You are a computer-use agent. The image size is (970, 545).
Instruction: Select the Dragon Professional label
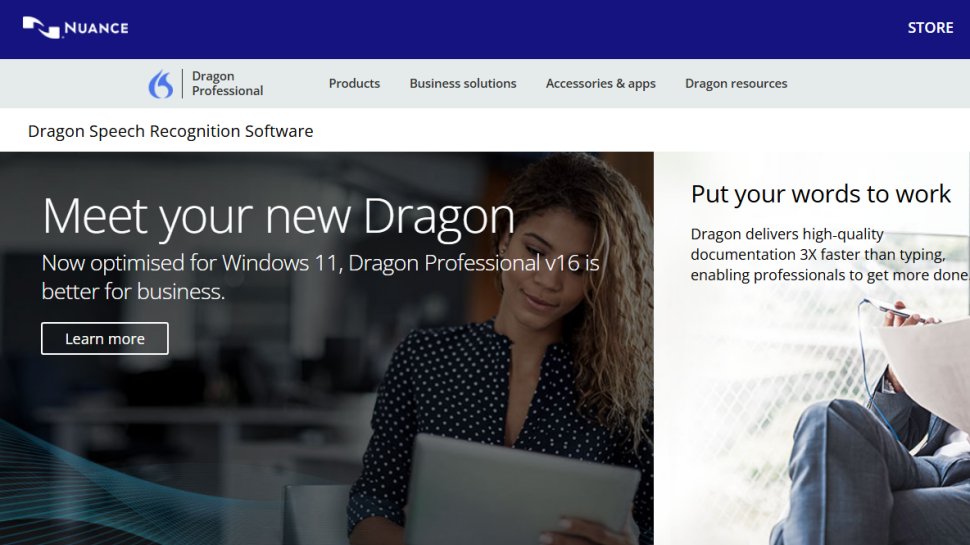227,84
